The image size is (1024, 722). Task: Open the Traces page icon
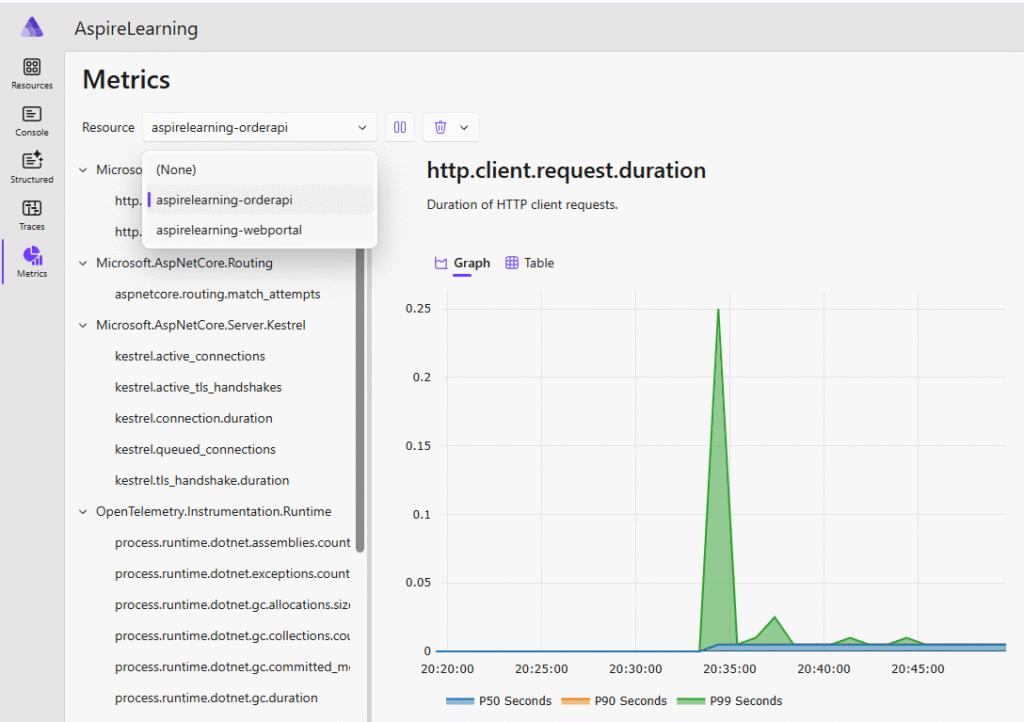coord(31,208)
